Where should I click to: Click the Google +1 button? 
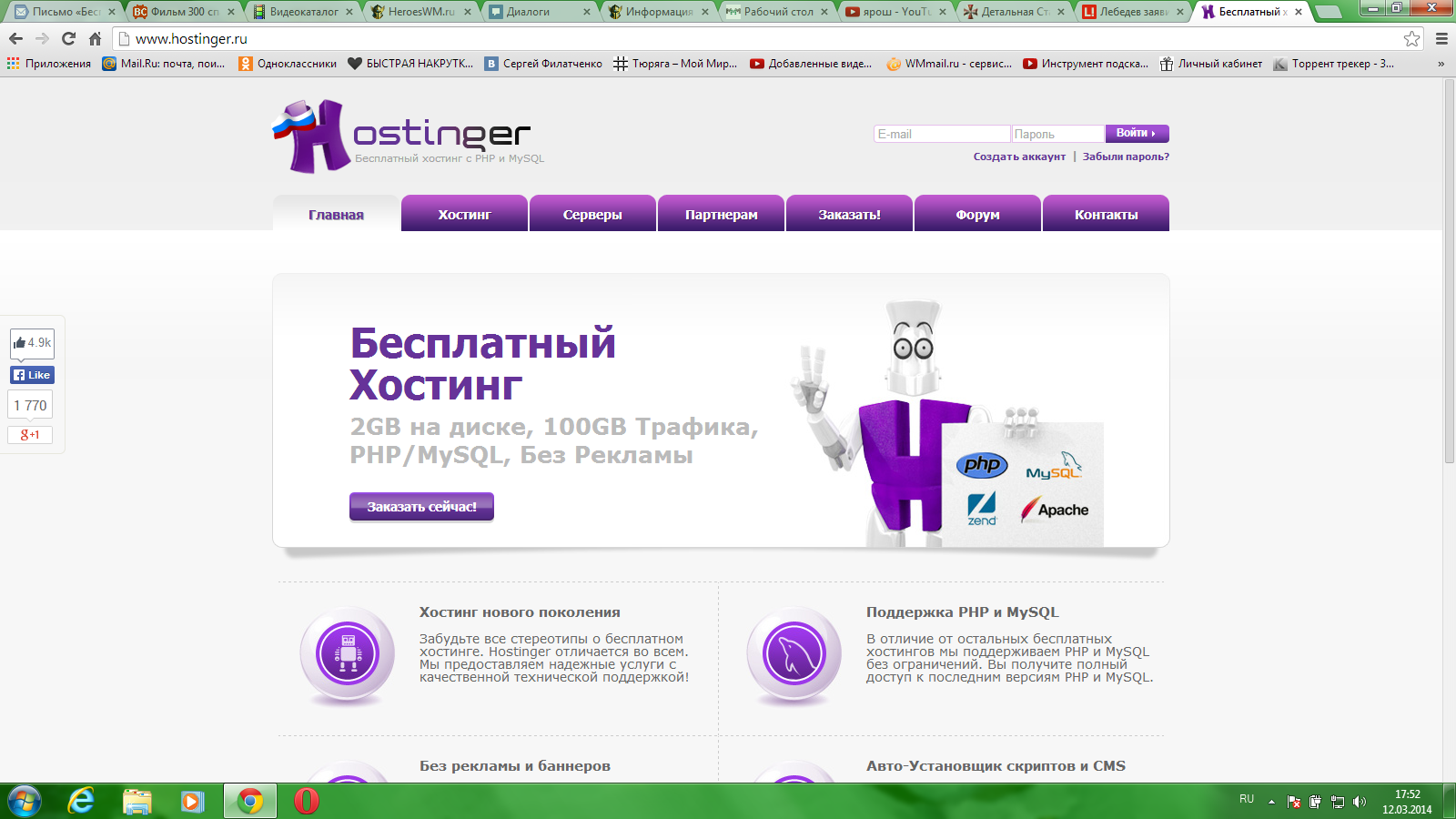[x=30, y=435]
